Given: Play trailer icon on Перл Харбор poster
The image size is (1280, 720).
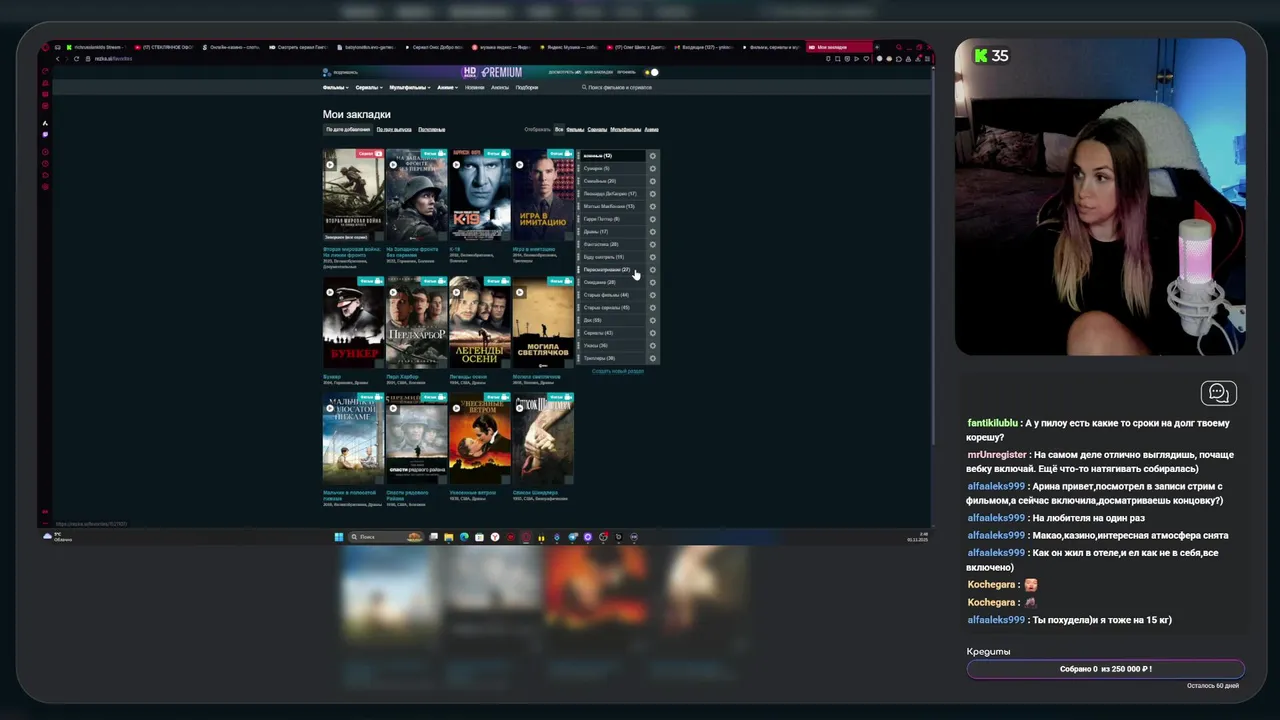Looking at the screenshot, I should point(393,293).
